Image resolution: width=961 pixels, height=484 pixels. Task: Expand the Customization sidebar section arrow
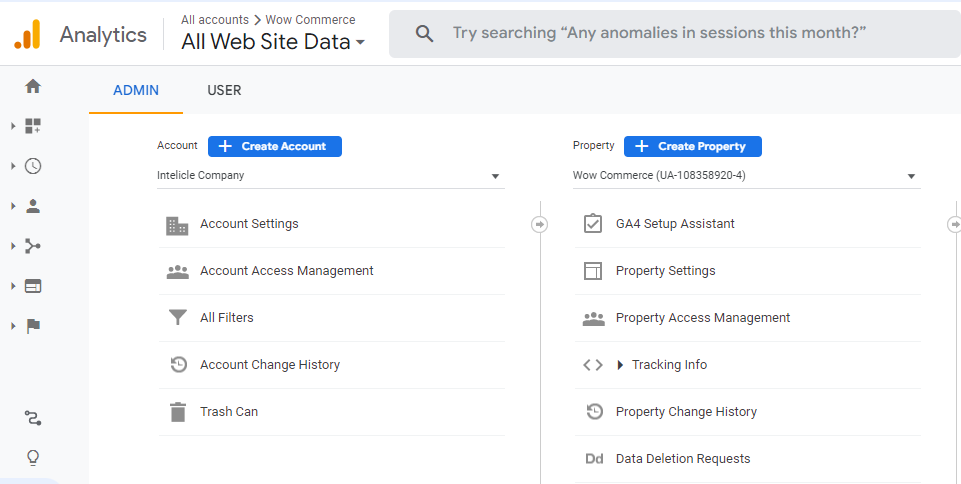pyautogui.click(x=13, y=126)
